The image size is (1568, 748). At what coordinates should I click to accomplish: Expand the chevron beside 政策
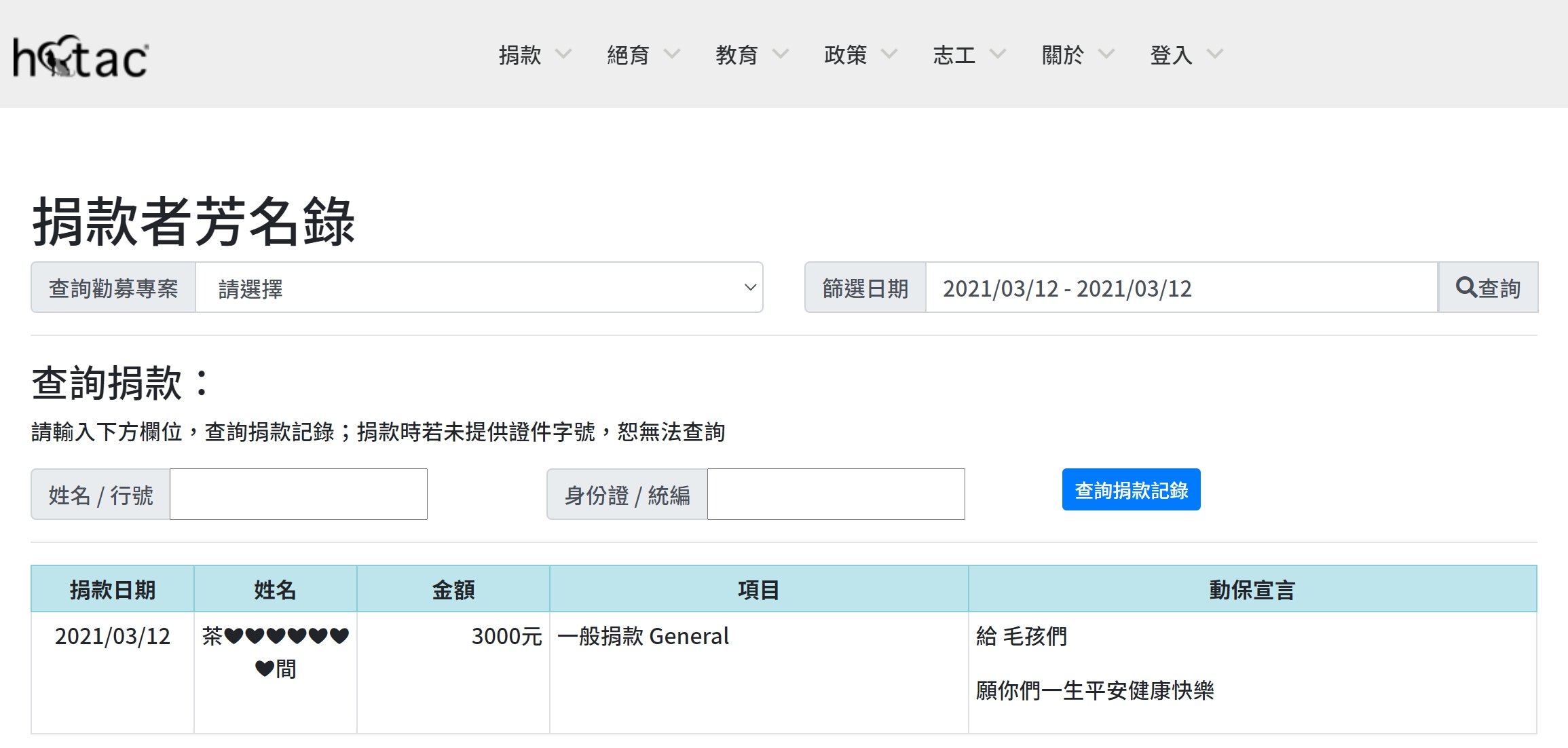tap(889, 54)
